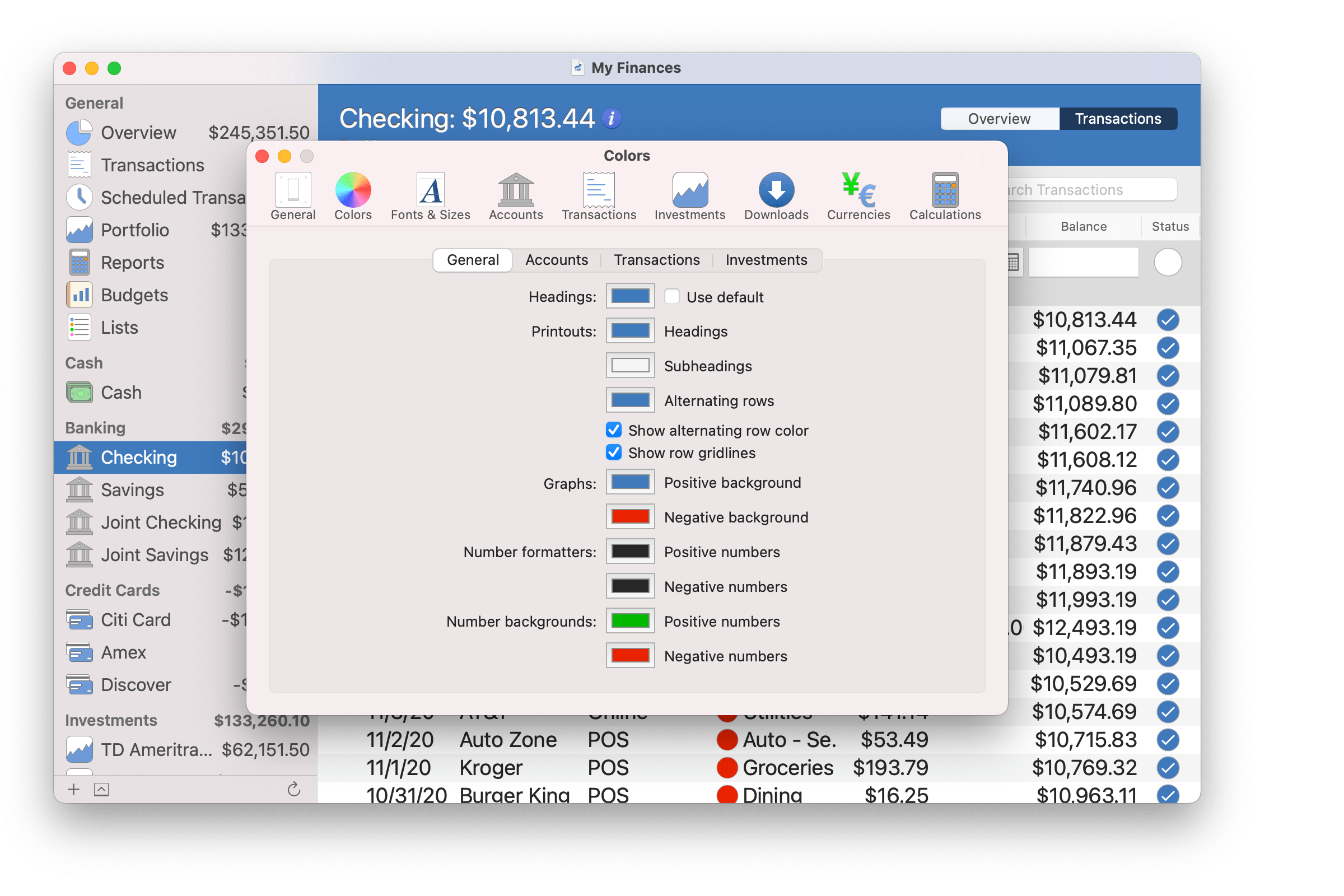Select Savings account in sidebar
The height and width of the screenshot is (896, 1344).
[132, 489]
